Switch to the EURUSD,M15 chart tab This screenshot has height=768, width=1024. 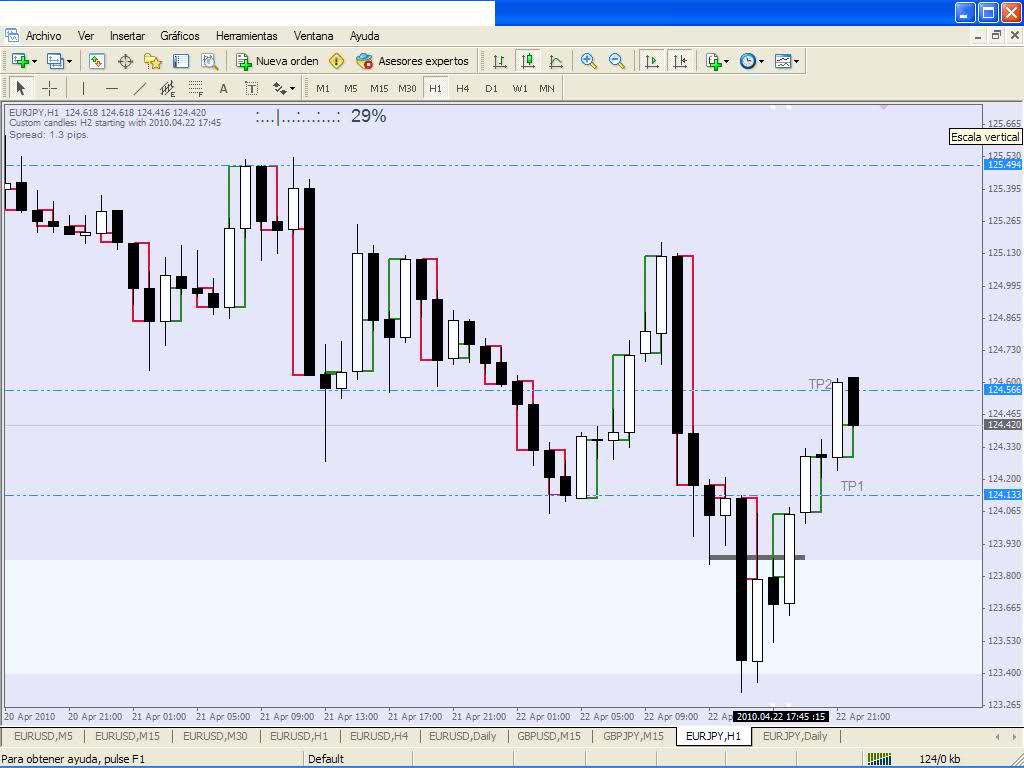point(127,736)
